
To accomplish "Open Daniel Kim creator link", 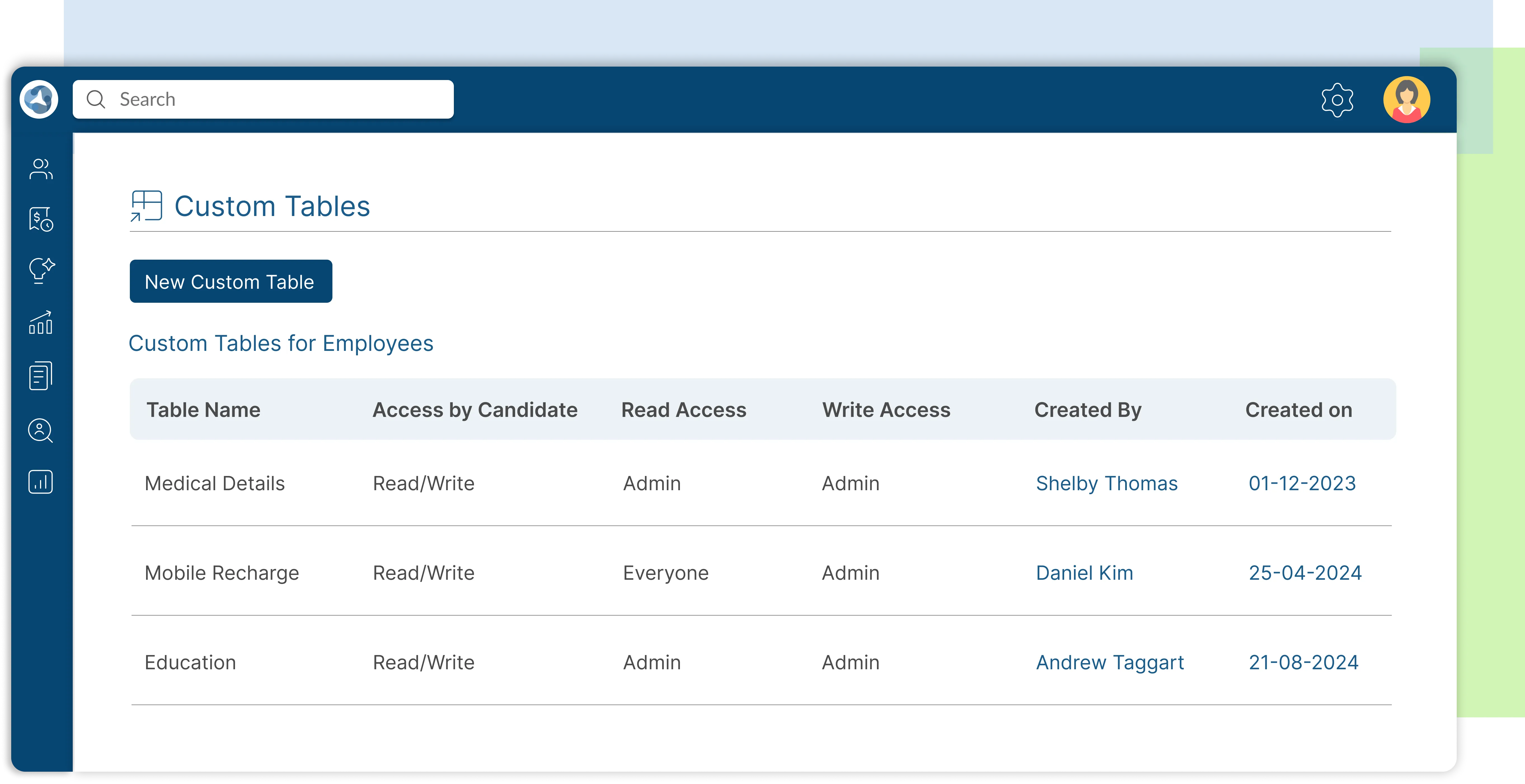I will pyautogui.click(x=1084, y=572).
